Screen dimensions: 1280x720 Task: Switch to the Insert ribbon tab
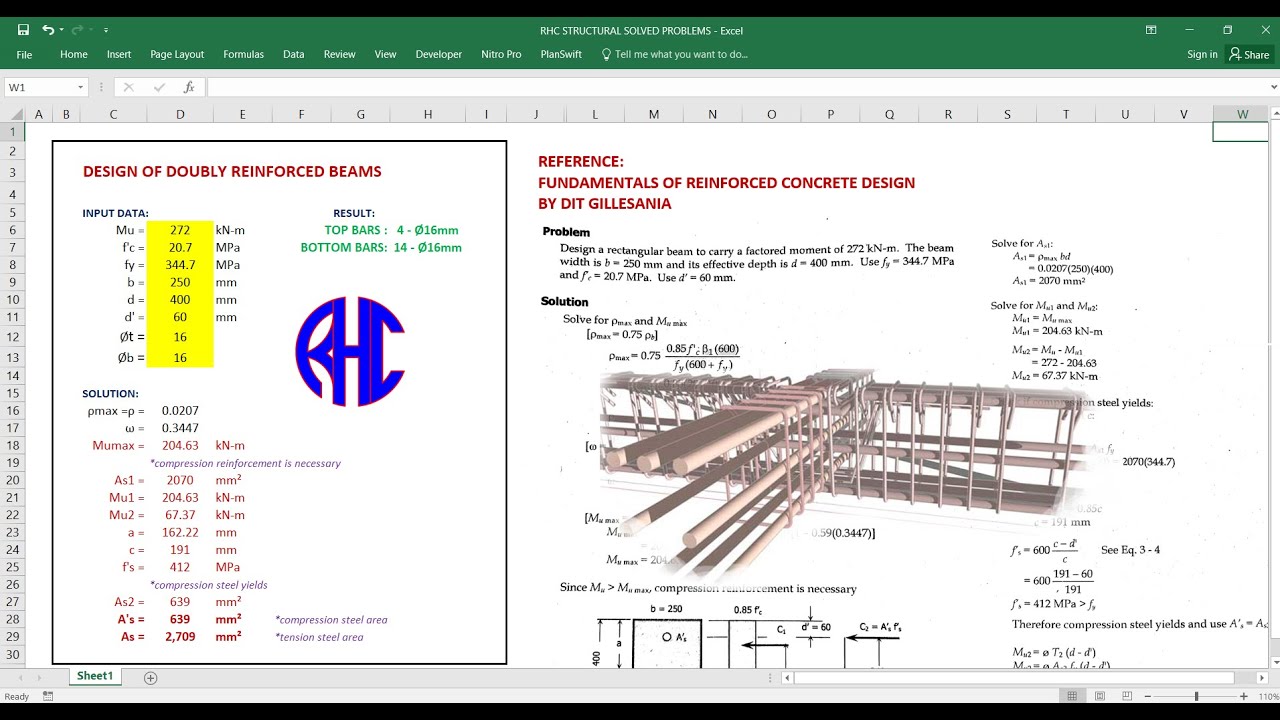119,54
